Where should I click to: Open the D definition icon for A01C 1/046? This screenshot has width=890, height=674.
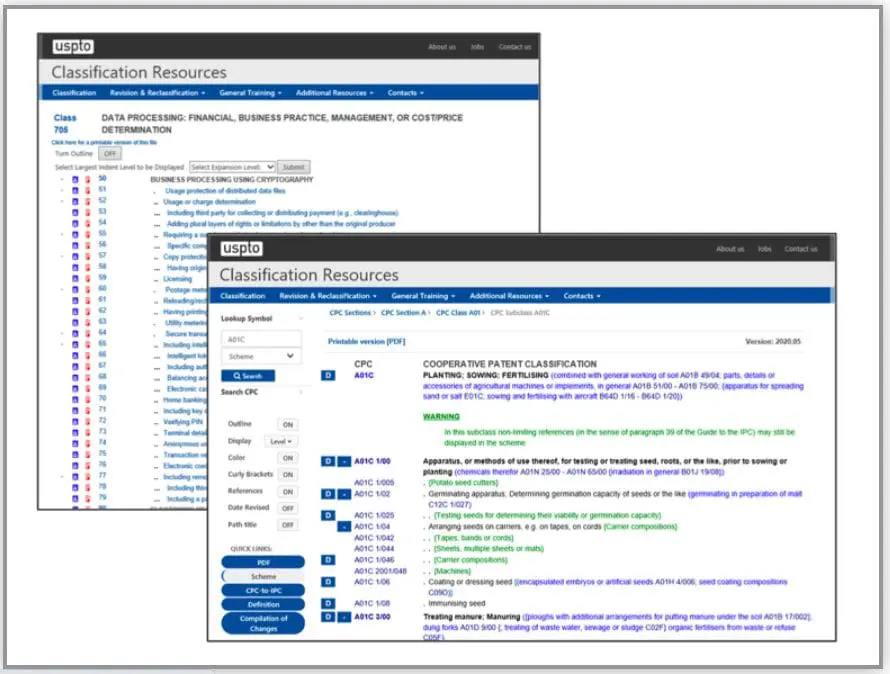point(328,560)
